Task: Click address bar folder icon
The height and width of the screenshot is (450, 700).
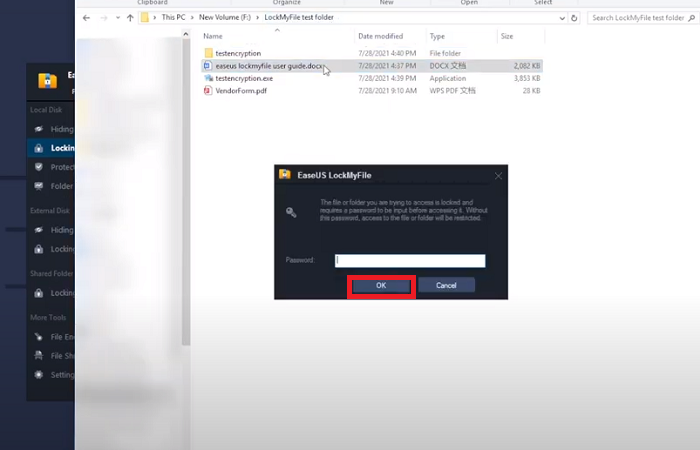Action: click(145, 17)
